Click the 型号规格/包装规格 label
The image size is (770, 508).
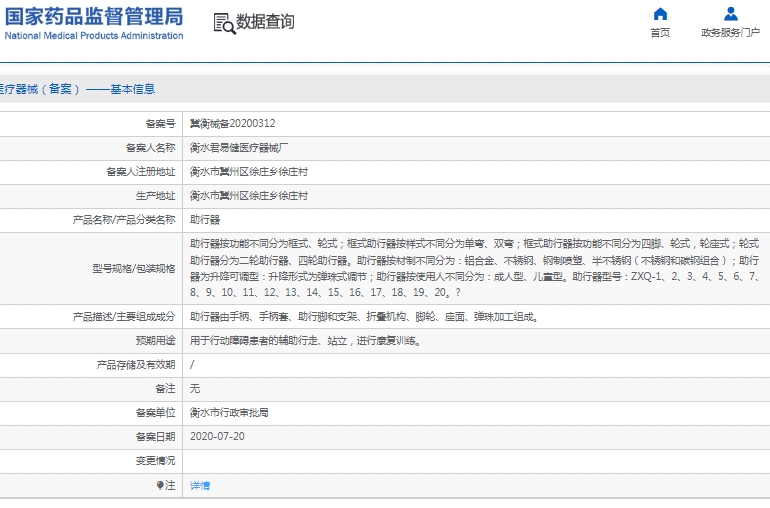(134, 268)
